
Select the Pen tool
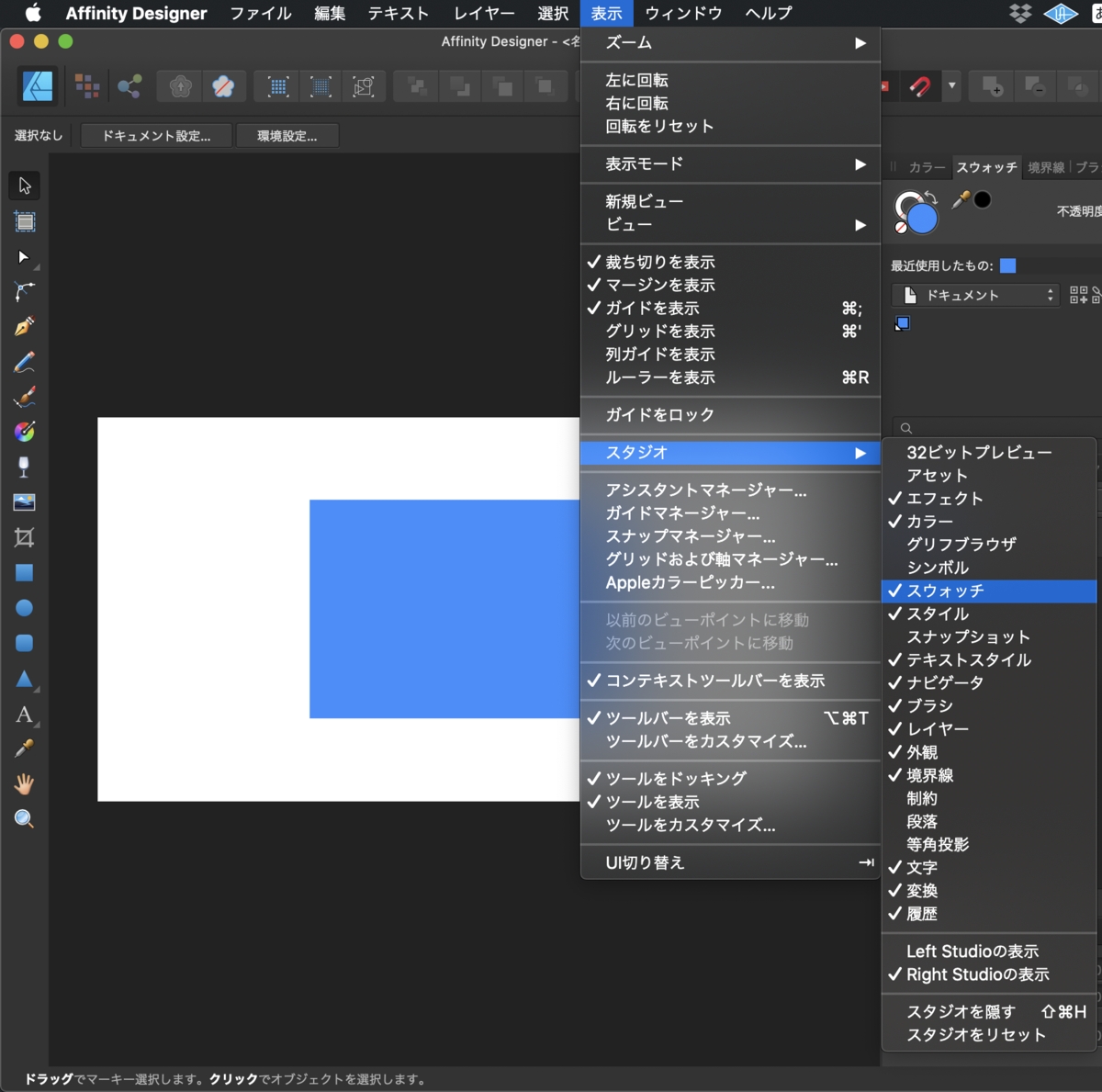(x=25, y=327)
